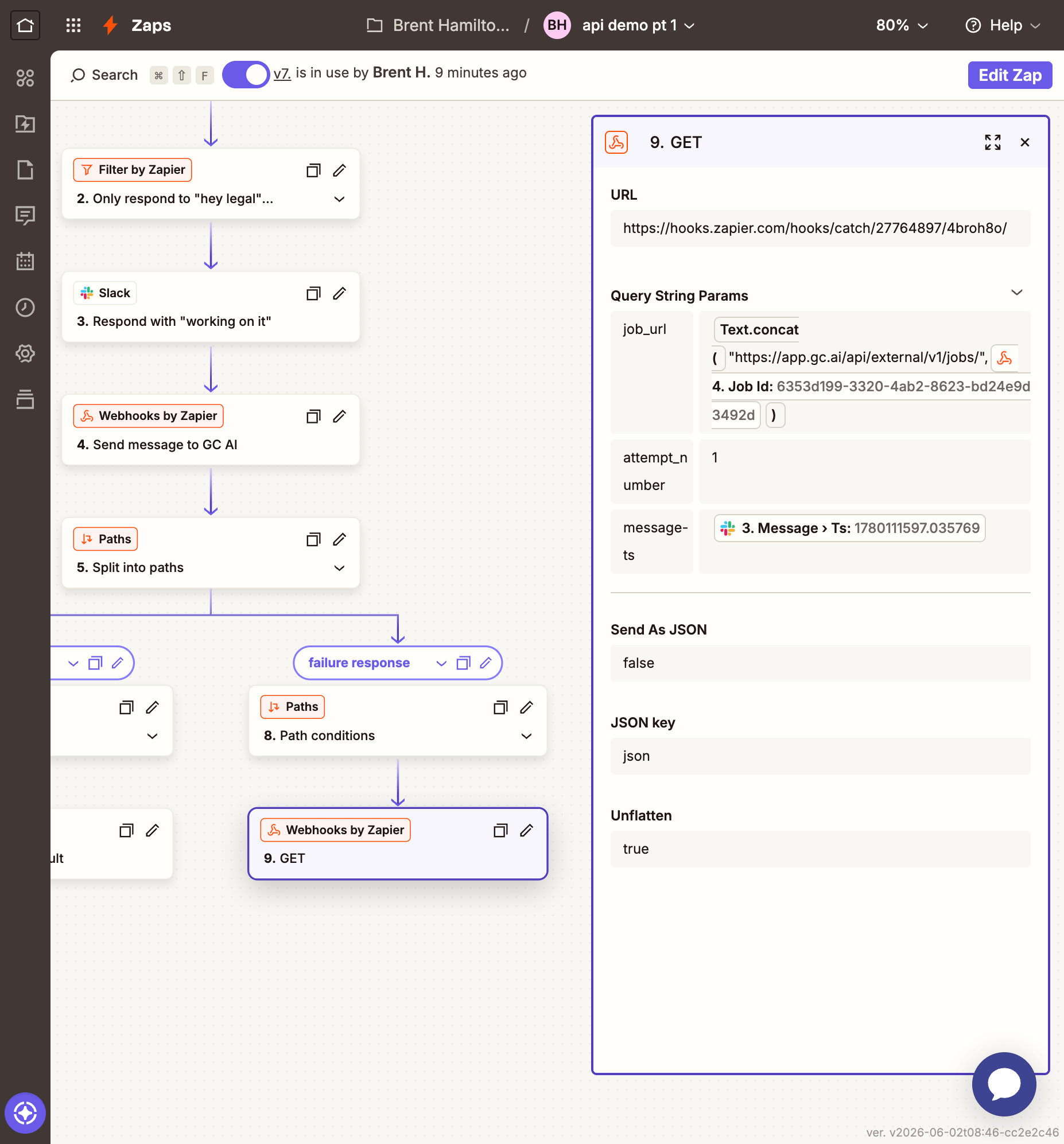Expand the 9. GET panel fullscreen
The height and width of the screenshot is (1144, 1064).
pyautogui.click(x=993, y=142)
